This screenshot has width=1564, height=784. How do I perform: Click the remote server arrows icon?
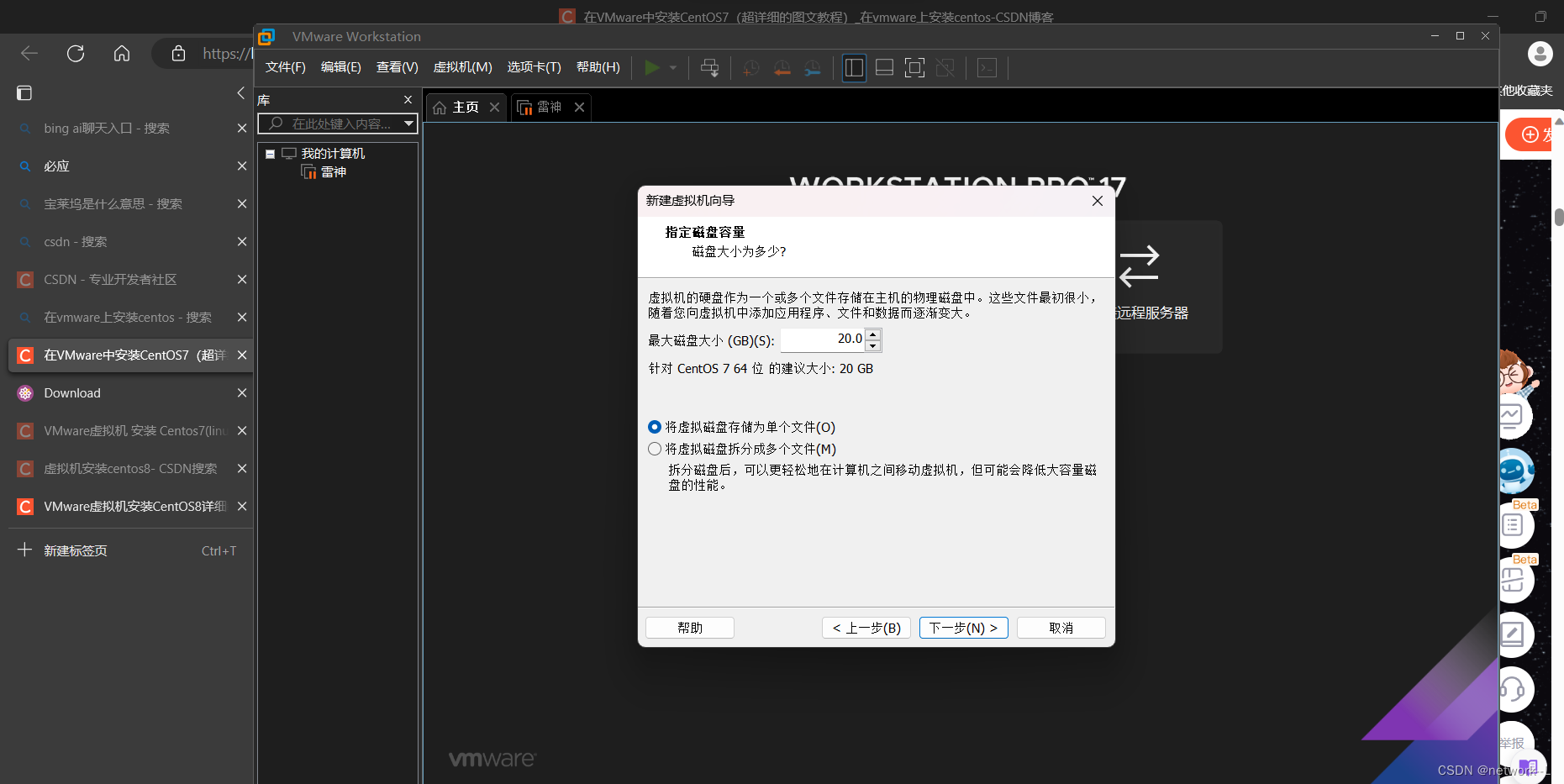(x=1140, y=266)
